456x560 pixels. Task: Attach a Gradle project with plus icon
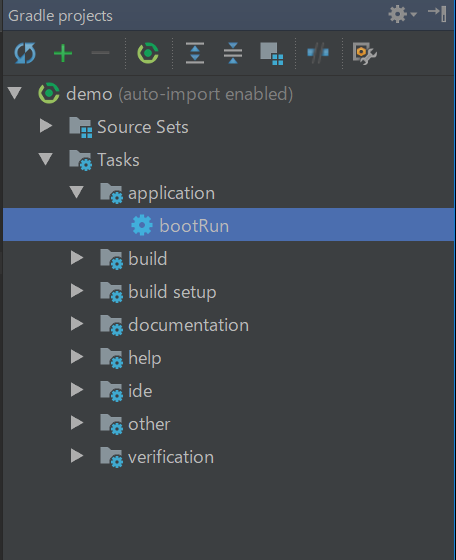[x=63, y=53]
